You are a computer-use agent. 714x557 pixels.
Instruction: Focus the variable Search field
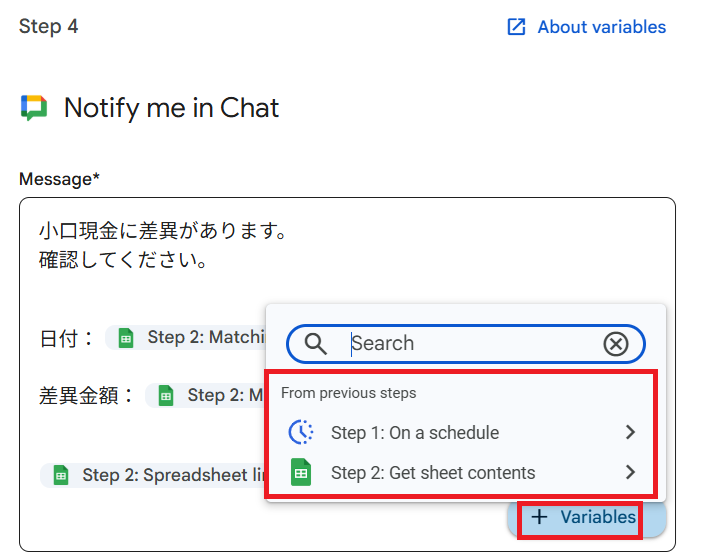[470, 344]
